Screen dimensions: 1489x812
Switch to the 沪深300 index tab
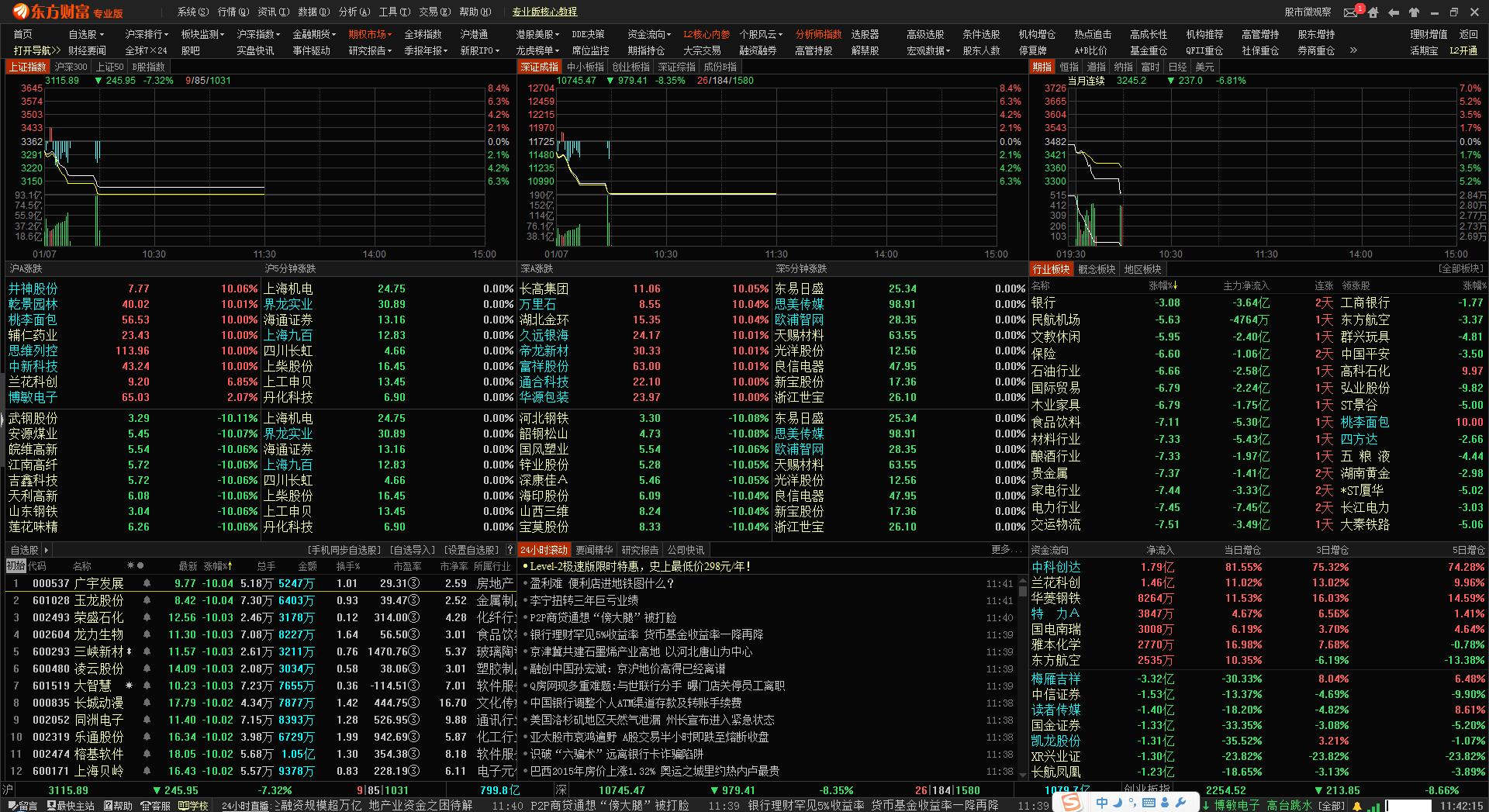pyautogui.click(x=71, y=67)
